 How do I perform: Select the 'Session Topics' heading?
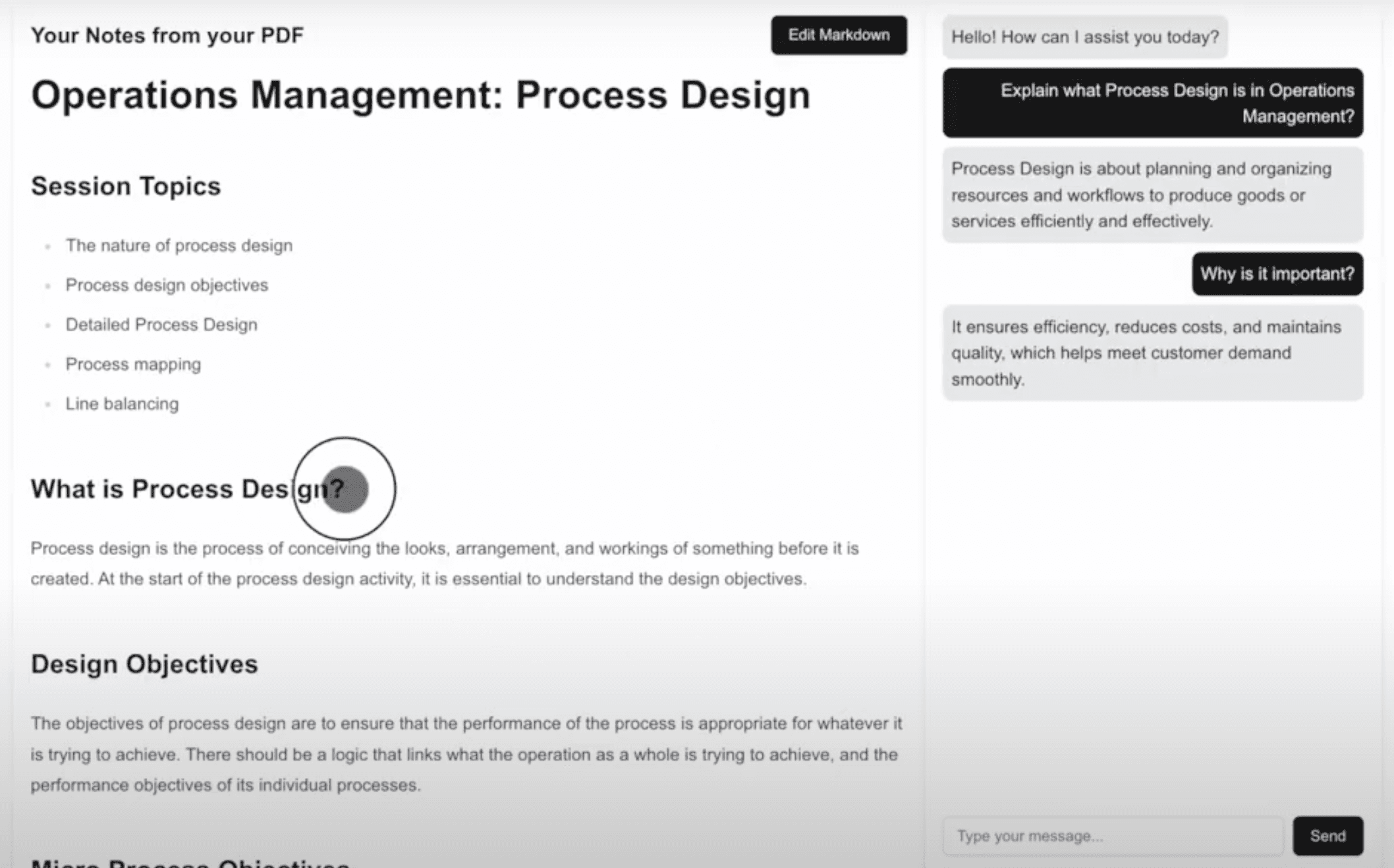126,186
